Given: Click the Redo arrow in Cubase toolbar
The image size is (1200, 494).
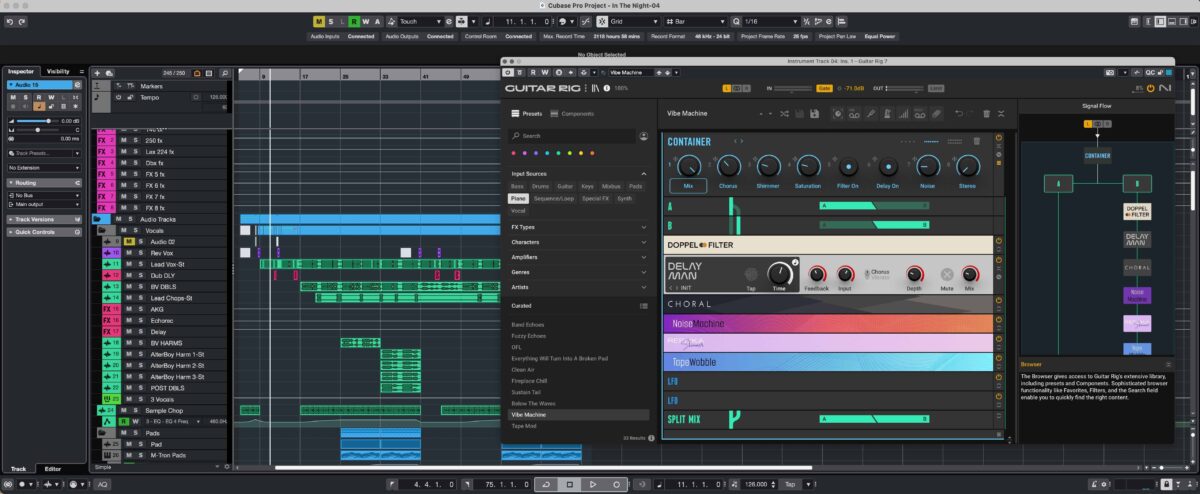Looking at the screenshot, I should pos(22,21).
